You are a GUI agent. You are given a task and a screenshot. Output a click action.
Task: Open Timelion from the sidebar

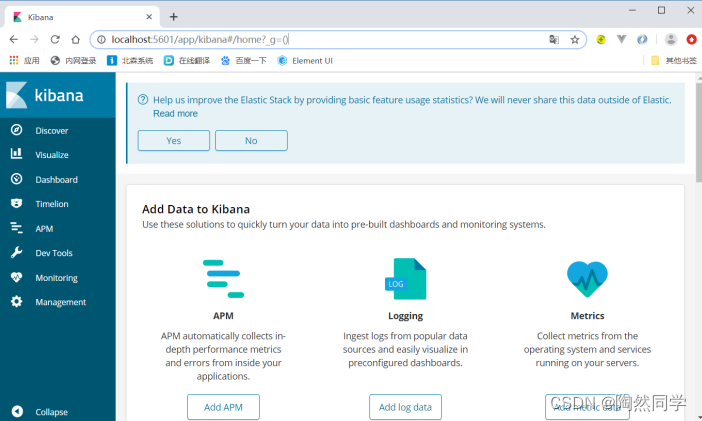51,204
